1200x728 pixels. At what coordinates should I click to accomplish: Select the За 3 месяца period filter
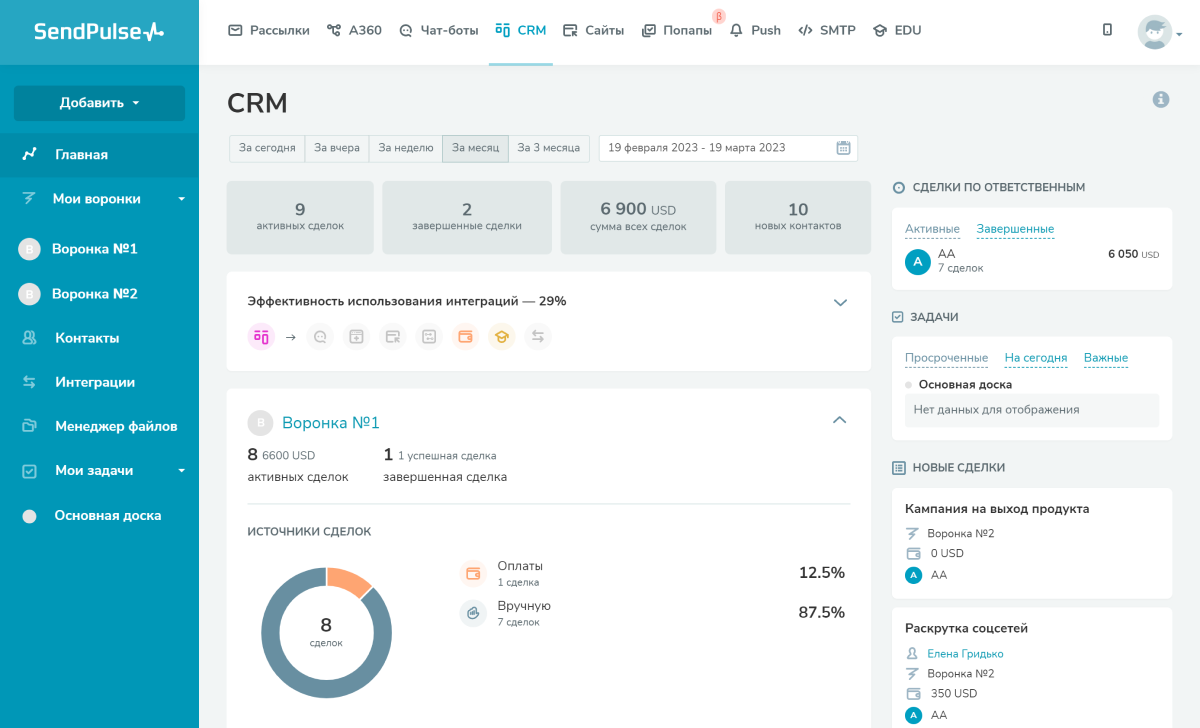548,148
